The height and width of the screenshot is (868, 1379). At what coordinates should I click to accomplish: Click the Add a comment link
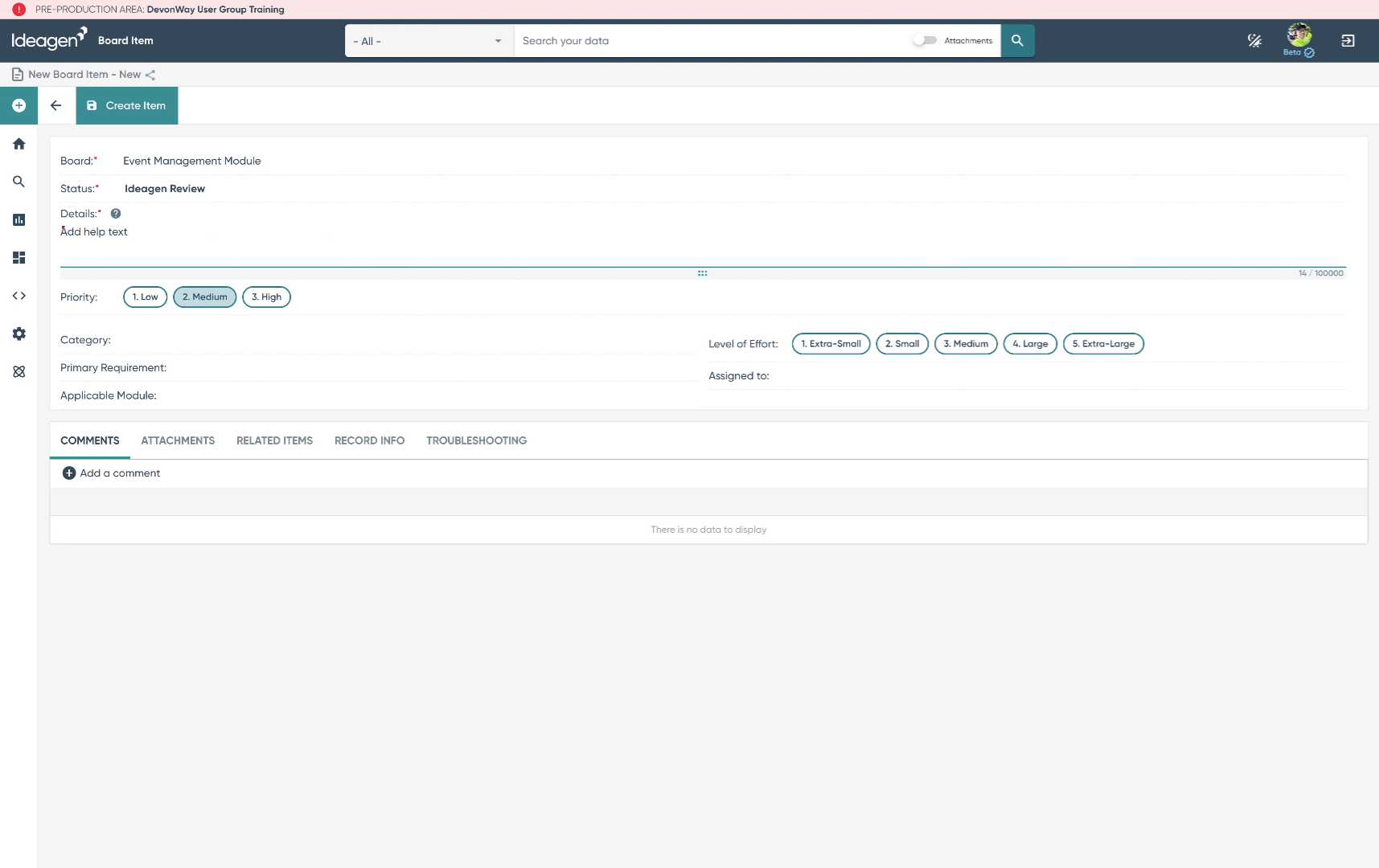[x=120, y=473]
